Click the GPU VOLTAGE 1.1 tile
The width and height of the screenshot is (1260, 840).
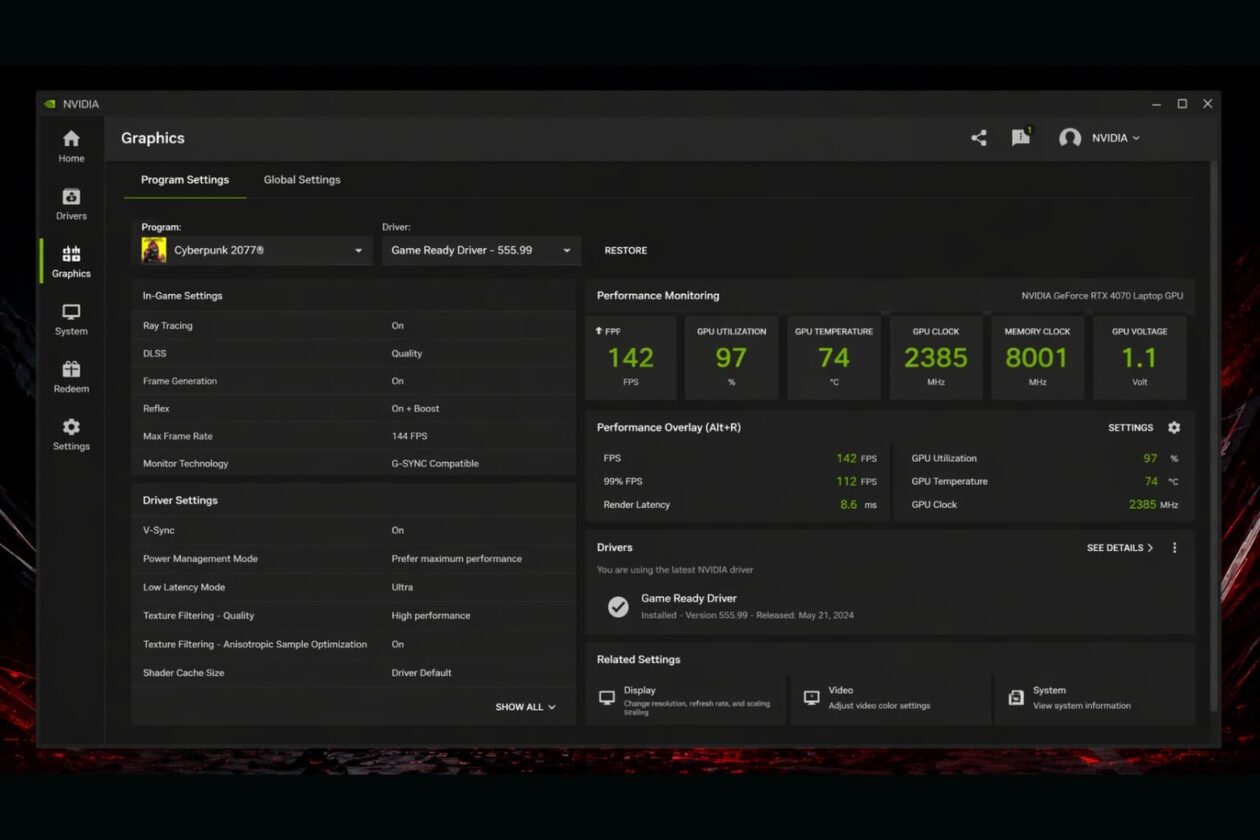[x=1140, y=358]
